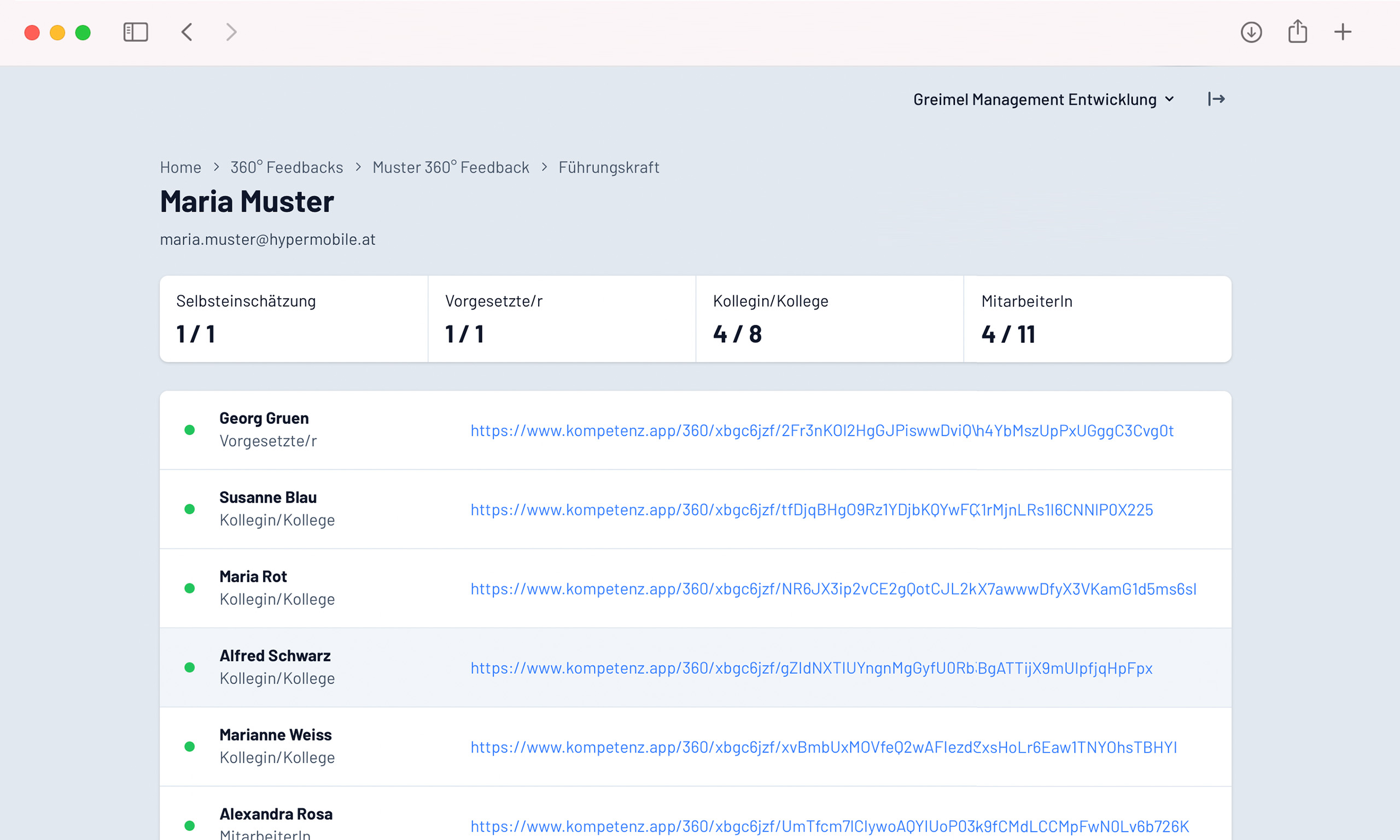Click green status dot for Georg Gruen
Image resolution: width=1400 pixels, height=840 pixels.
click(190, 430)
